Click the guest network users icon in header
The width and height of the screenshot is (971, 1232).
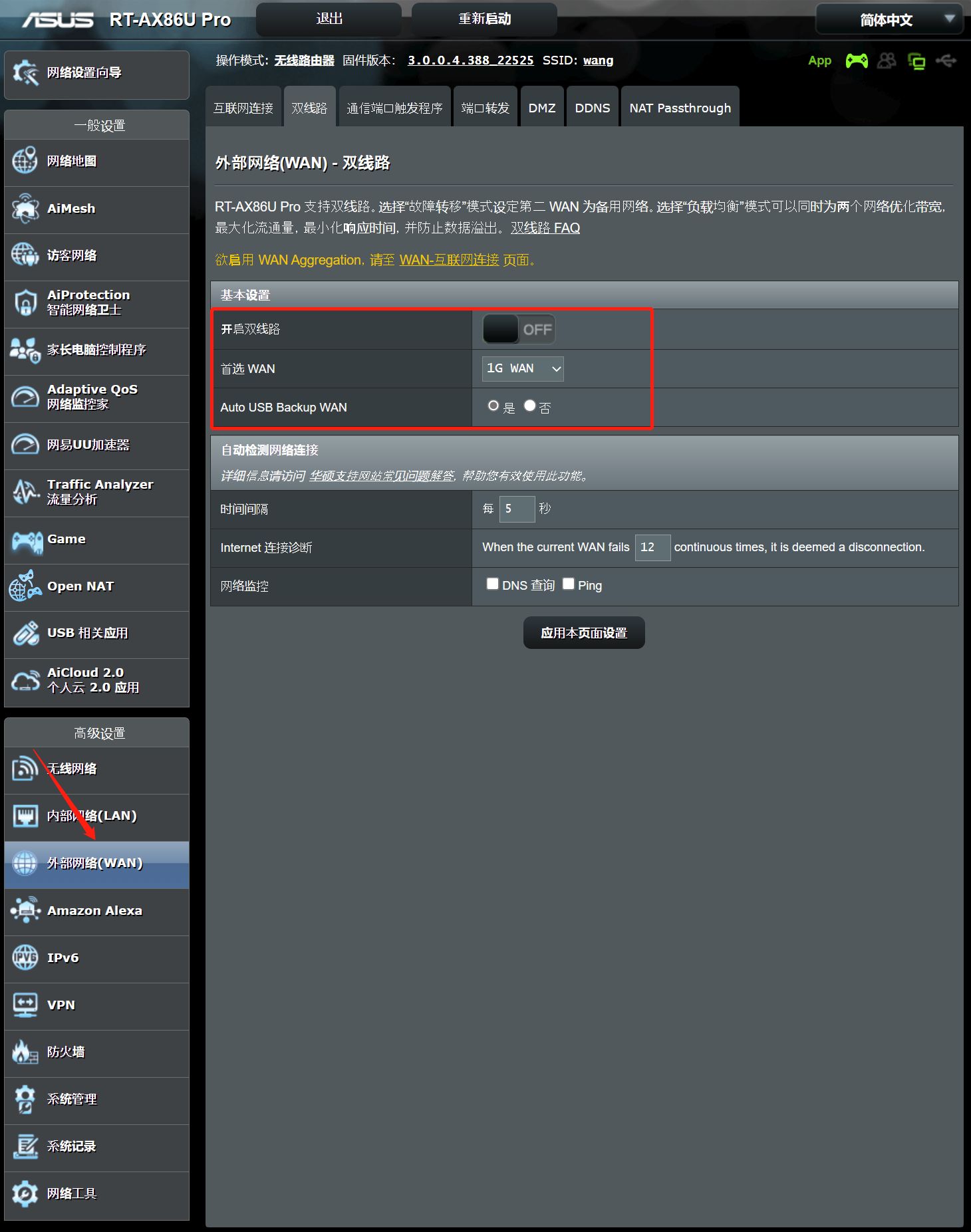click(x=887, y=61)
